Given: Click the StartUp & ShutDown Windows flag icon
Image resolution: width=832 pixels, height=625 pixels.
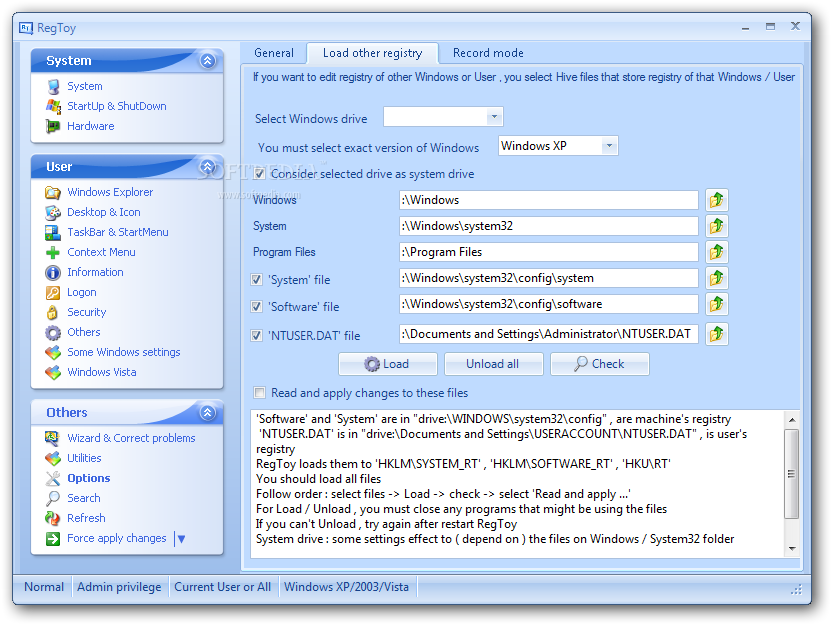Looking at the screenshot, I should [x=53, y=106].
